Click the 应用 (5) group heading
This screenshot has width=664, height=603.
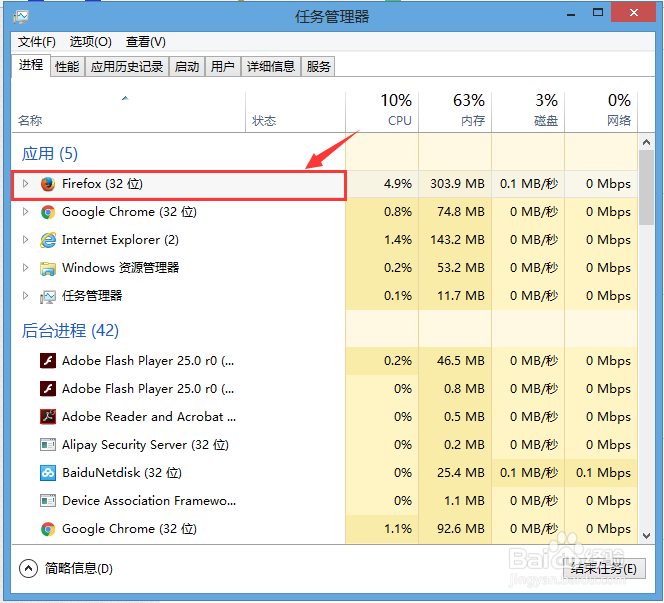[50, 154]
